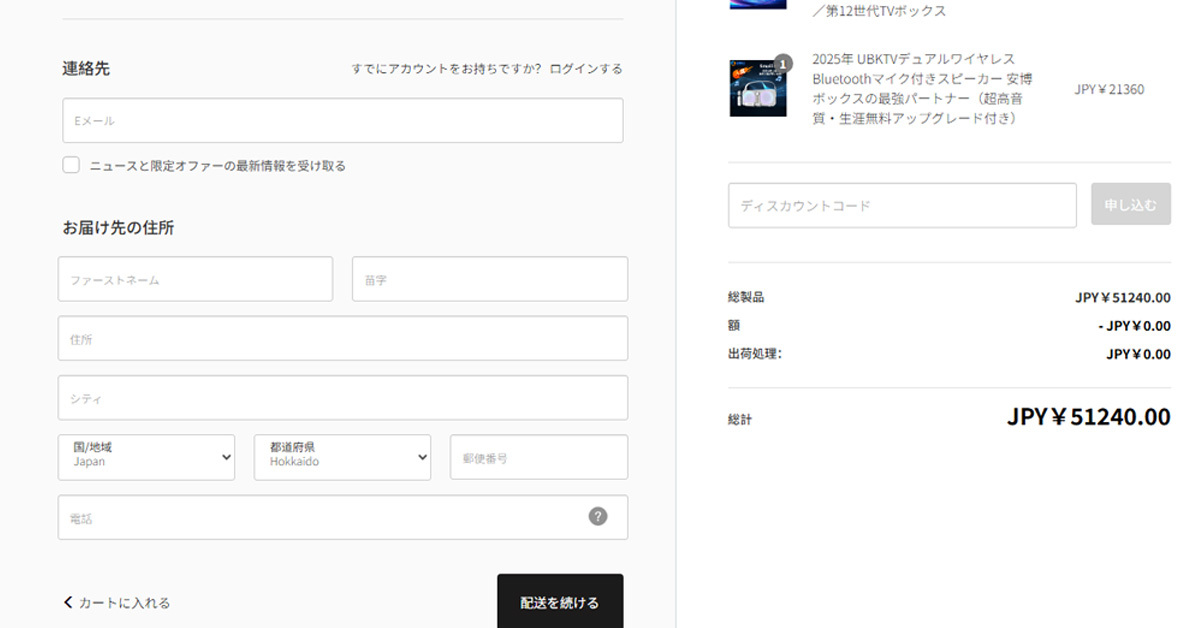
Task: Click the quantity badge on the speaker thumbnail
Action: (x=783, y=63)
